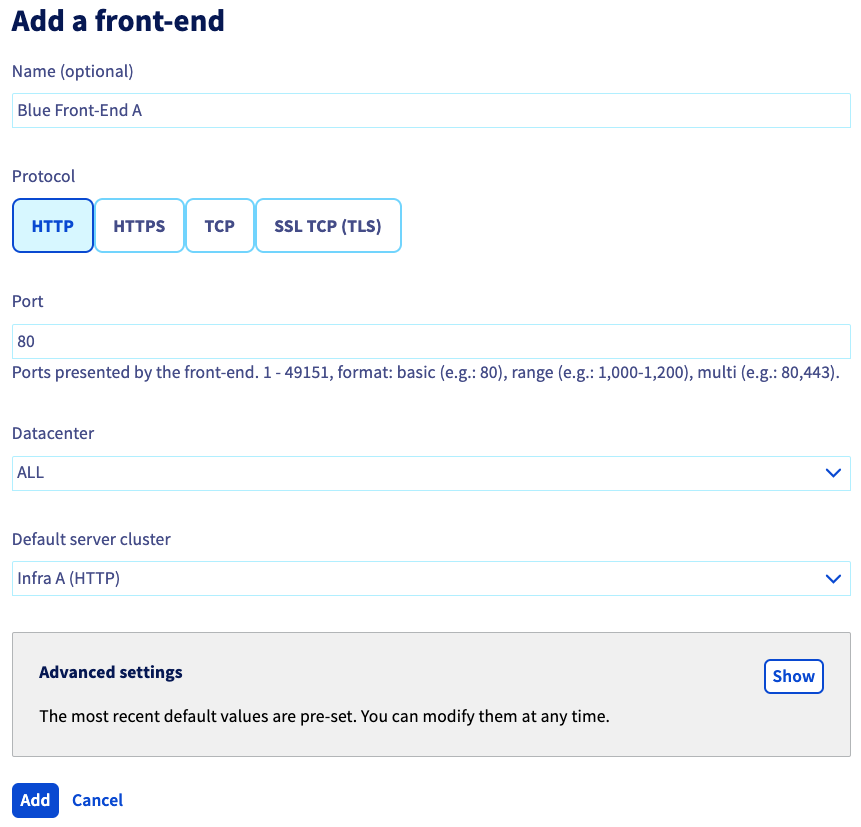Click the 'Port' label
Viewport: 861px width, 827px height.
27,301
